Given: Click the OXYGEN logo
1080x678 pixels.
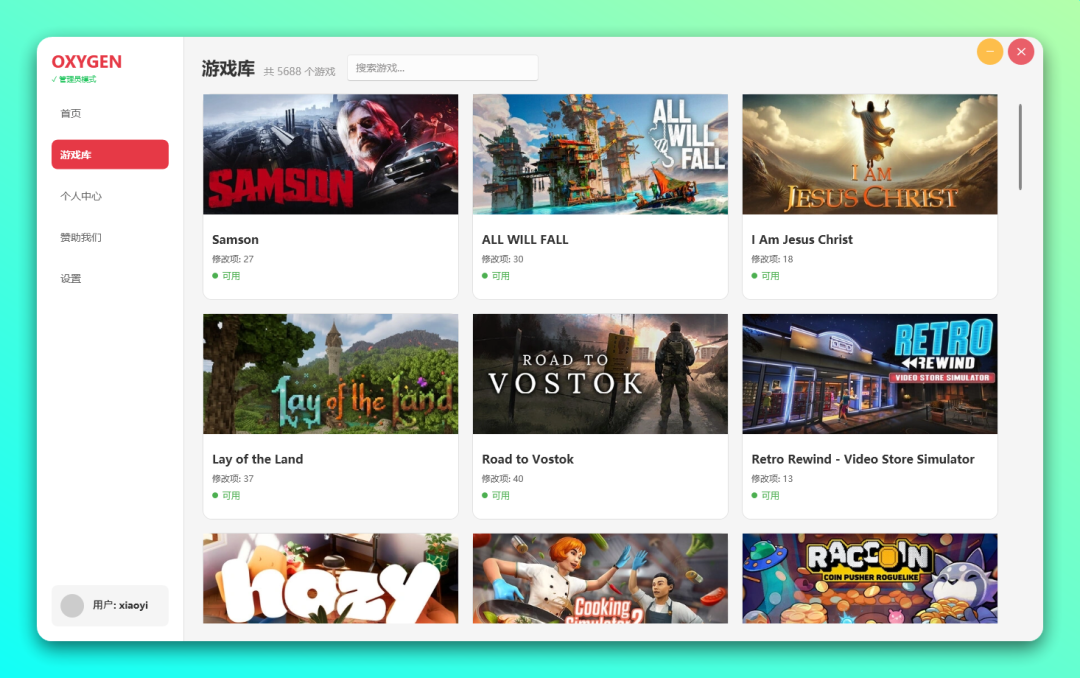Looking at the screenshot, I should (87, 62).
